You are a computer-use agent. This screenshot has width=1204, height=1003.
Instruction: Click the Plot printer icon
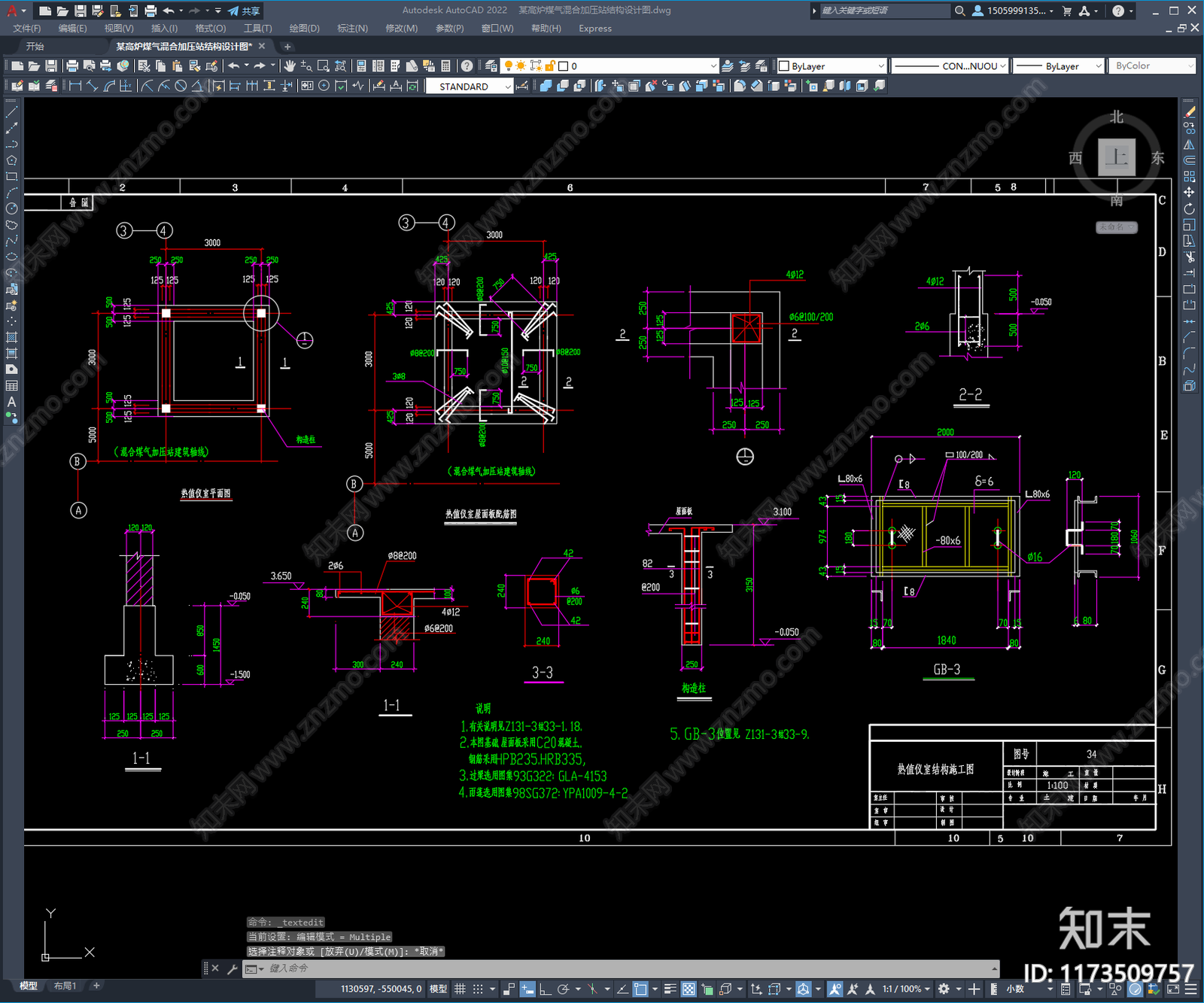coord(72,66)
